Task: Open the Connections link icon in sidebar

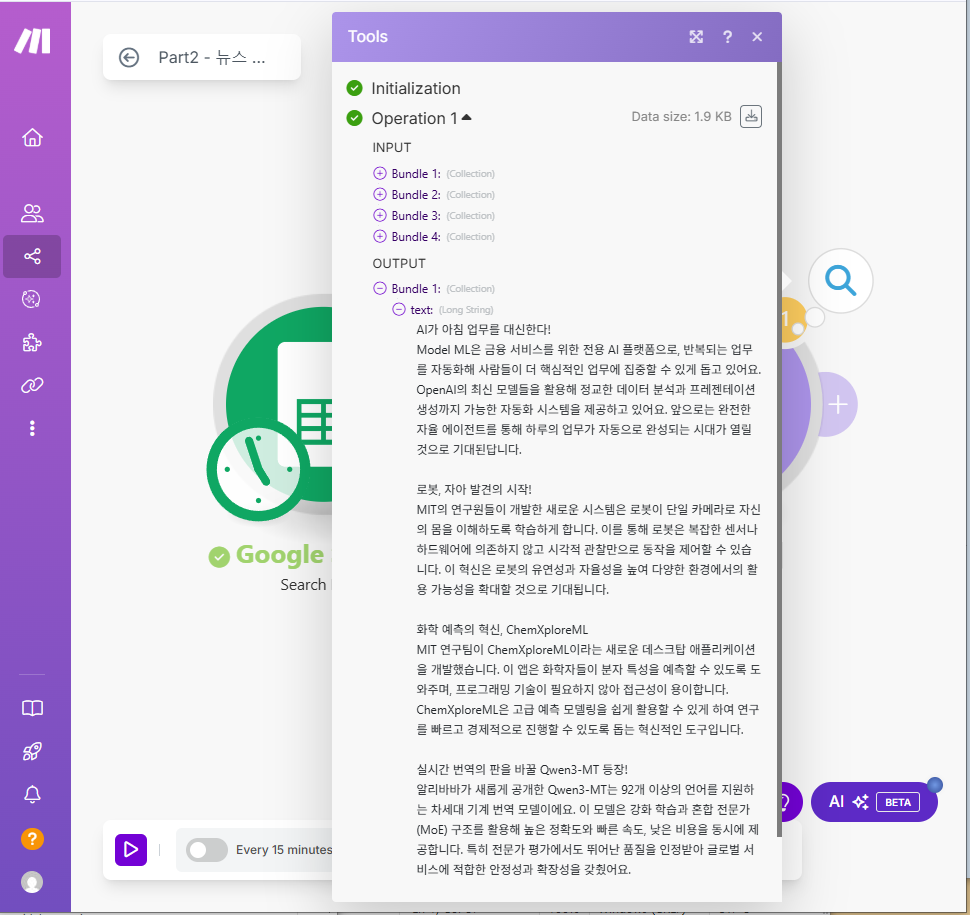Action: [32, 385]
